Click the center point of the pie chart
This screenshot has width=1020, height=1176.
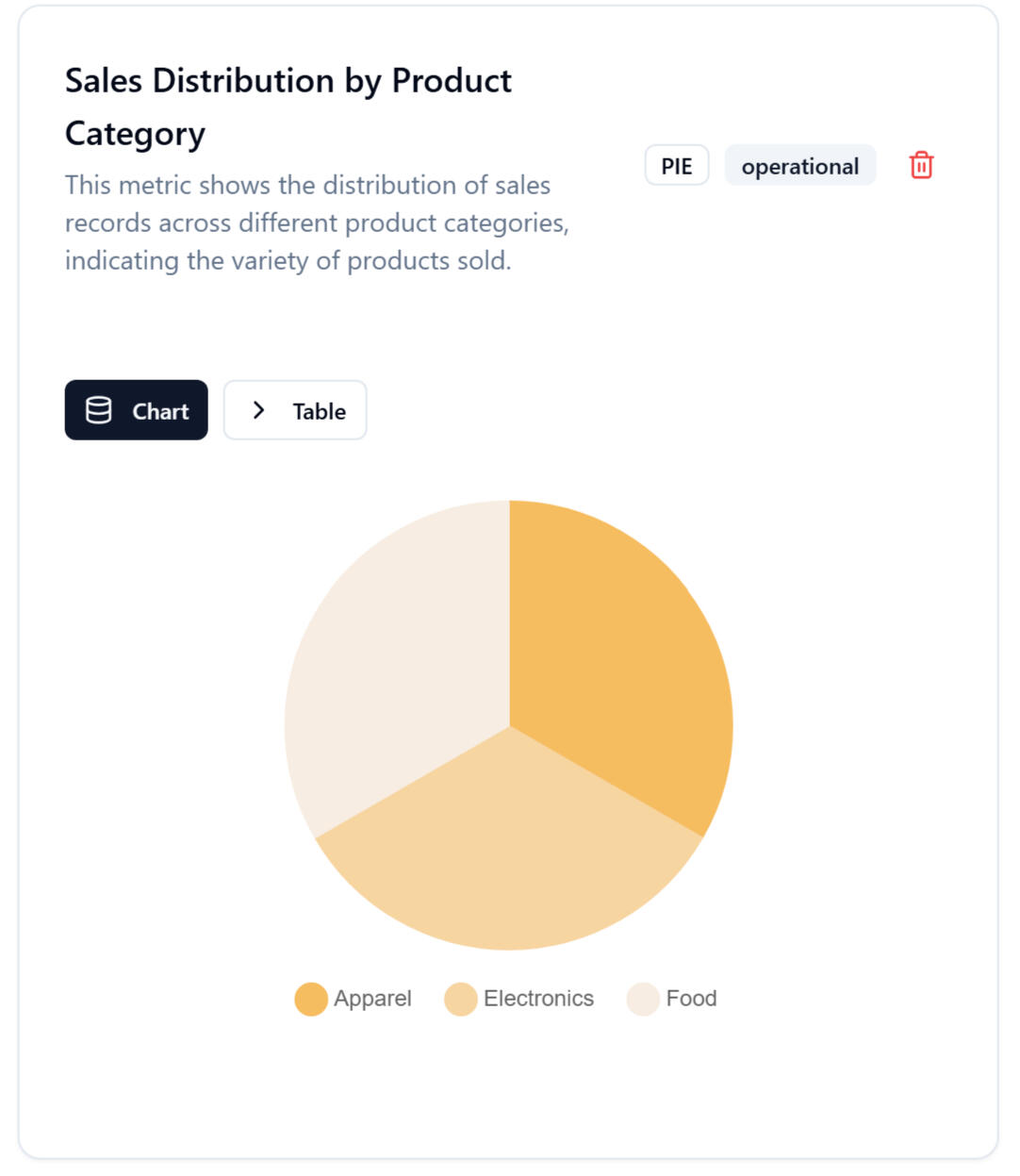(509, 725)
